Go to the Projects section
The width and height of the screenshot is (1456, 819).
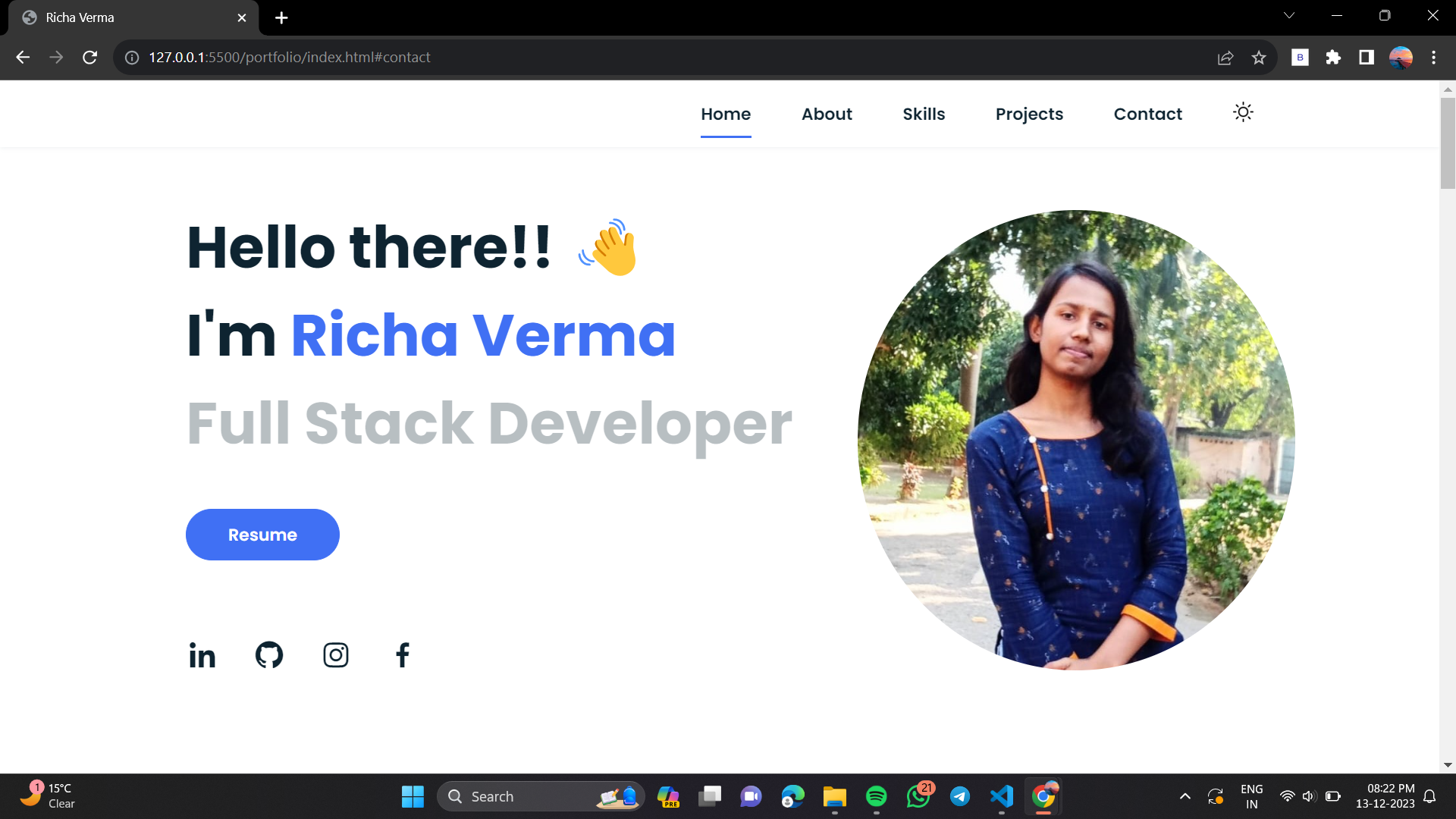[x=1029, y=114]
